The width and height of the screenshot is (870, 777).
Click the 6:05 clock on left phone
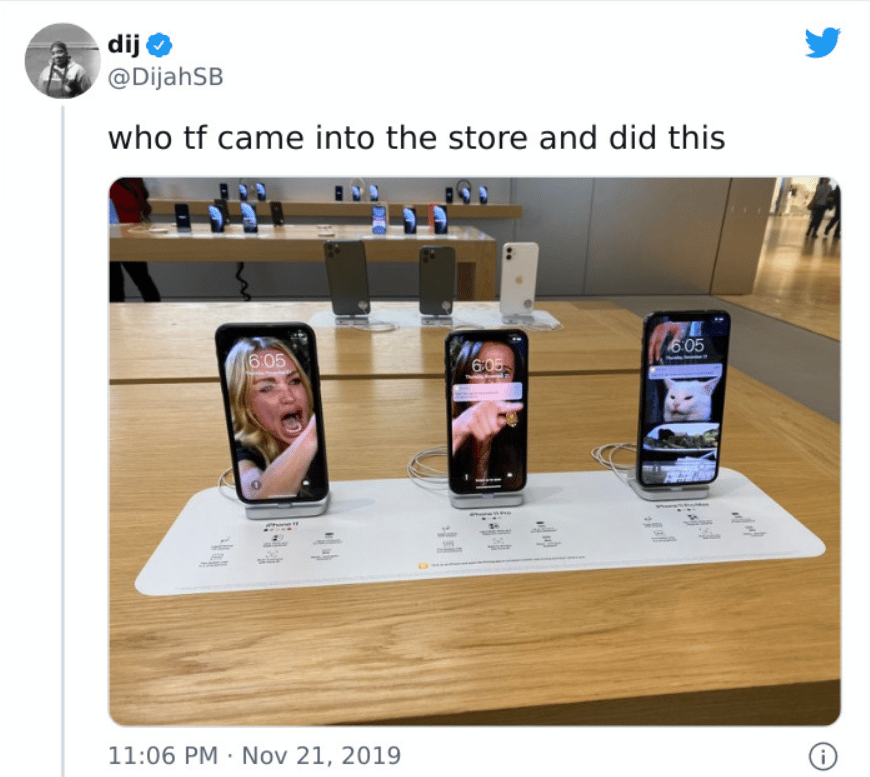(x=267, y=361)
